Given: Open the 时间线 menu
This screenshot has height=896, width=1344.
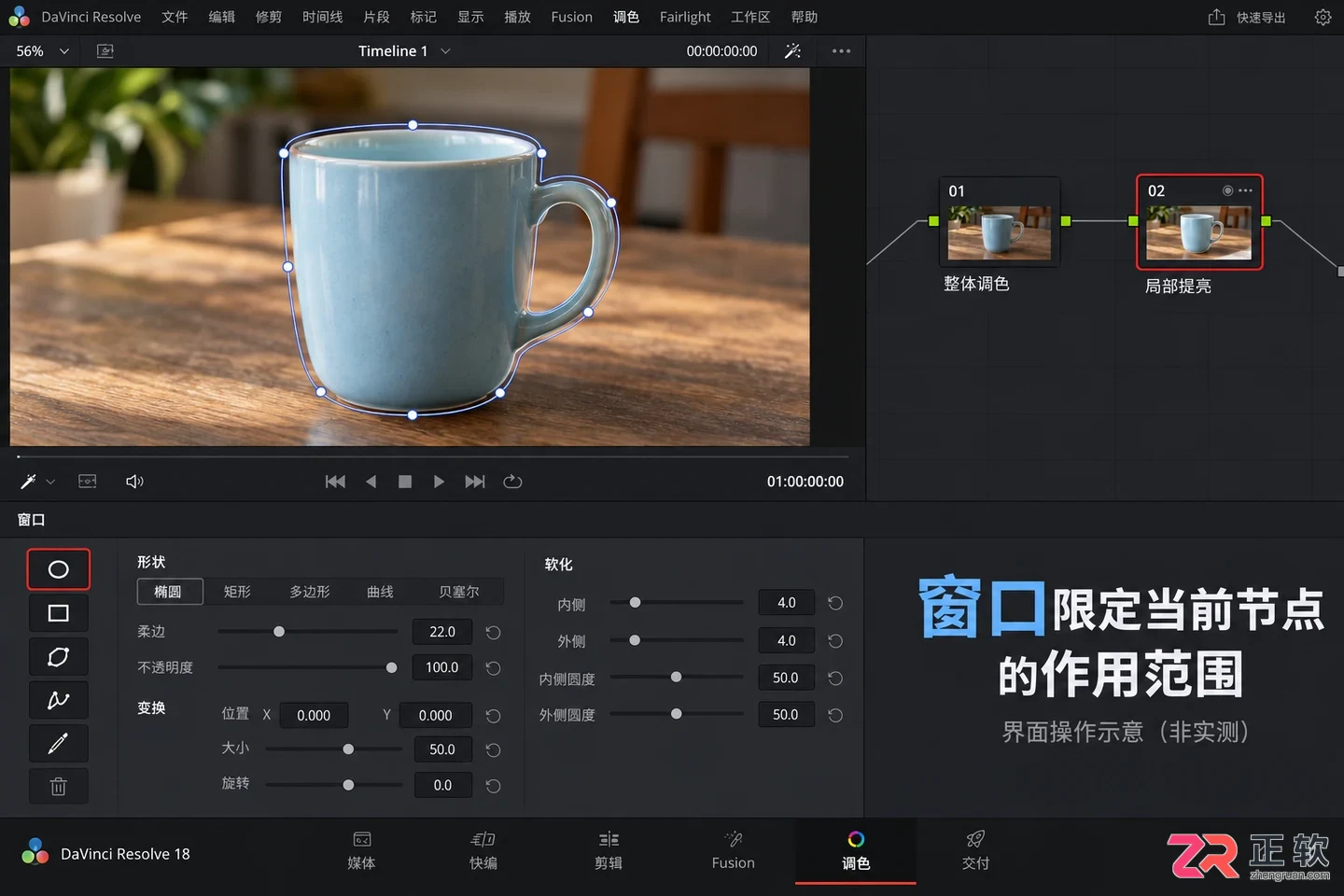Looking at the screenshot, I should 322,17.
